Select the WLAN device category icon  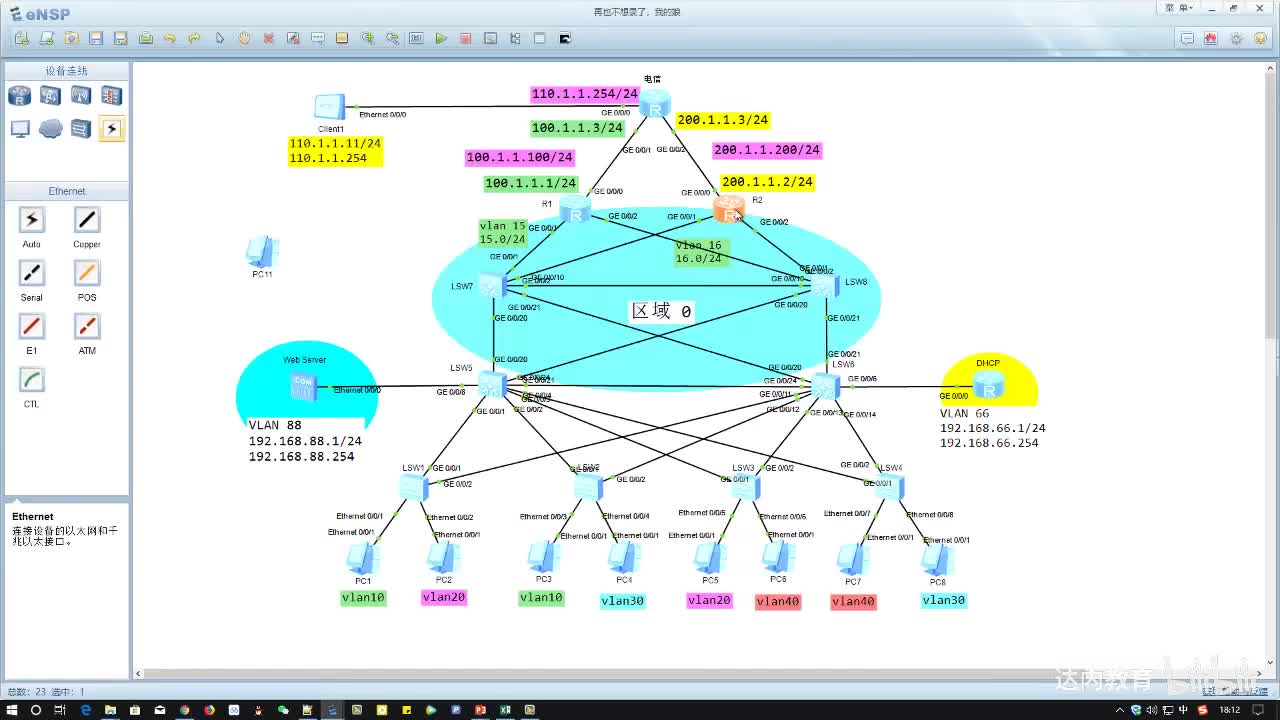[81, 96]
